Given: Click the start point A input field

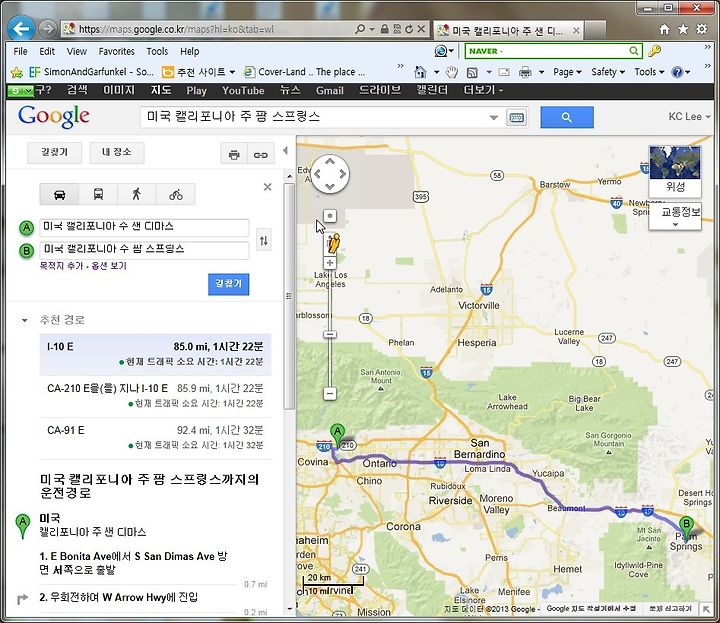Looking at the screenshot, I should pos(144,227).
